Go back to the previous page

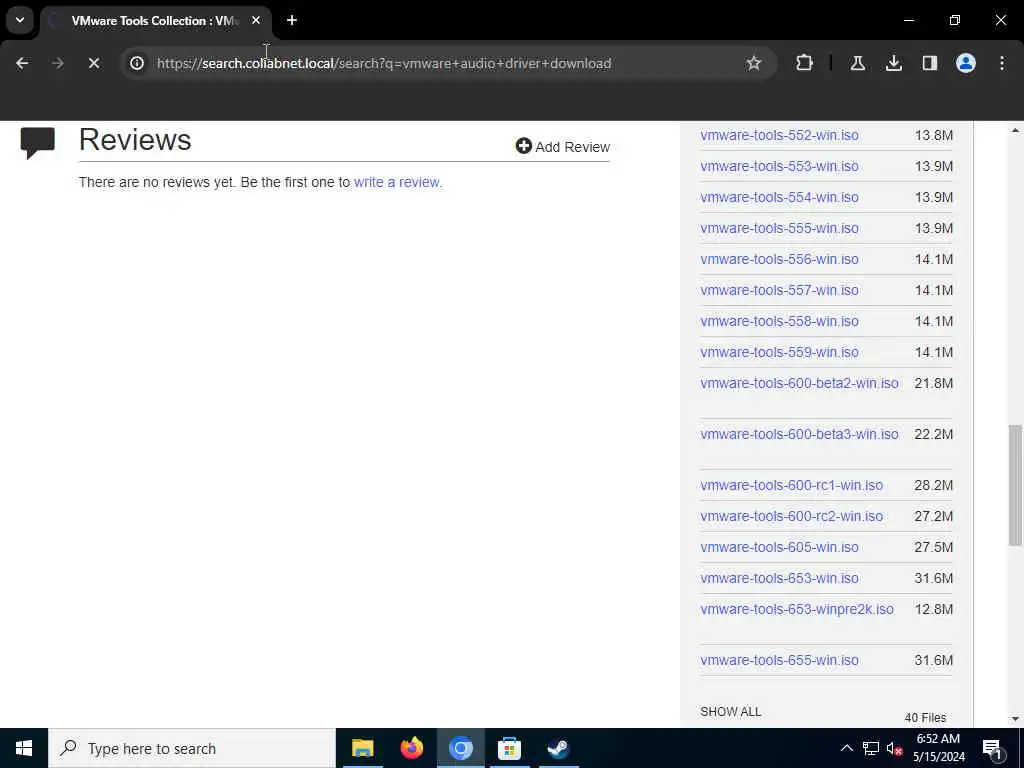[22, 63]
